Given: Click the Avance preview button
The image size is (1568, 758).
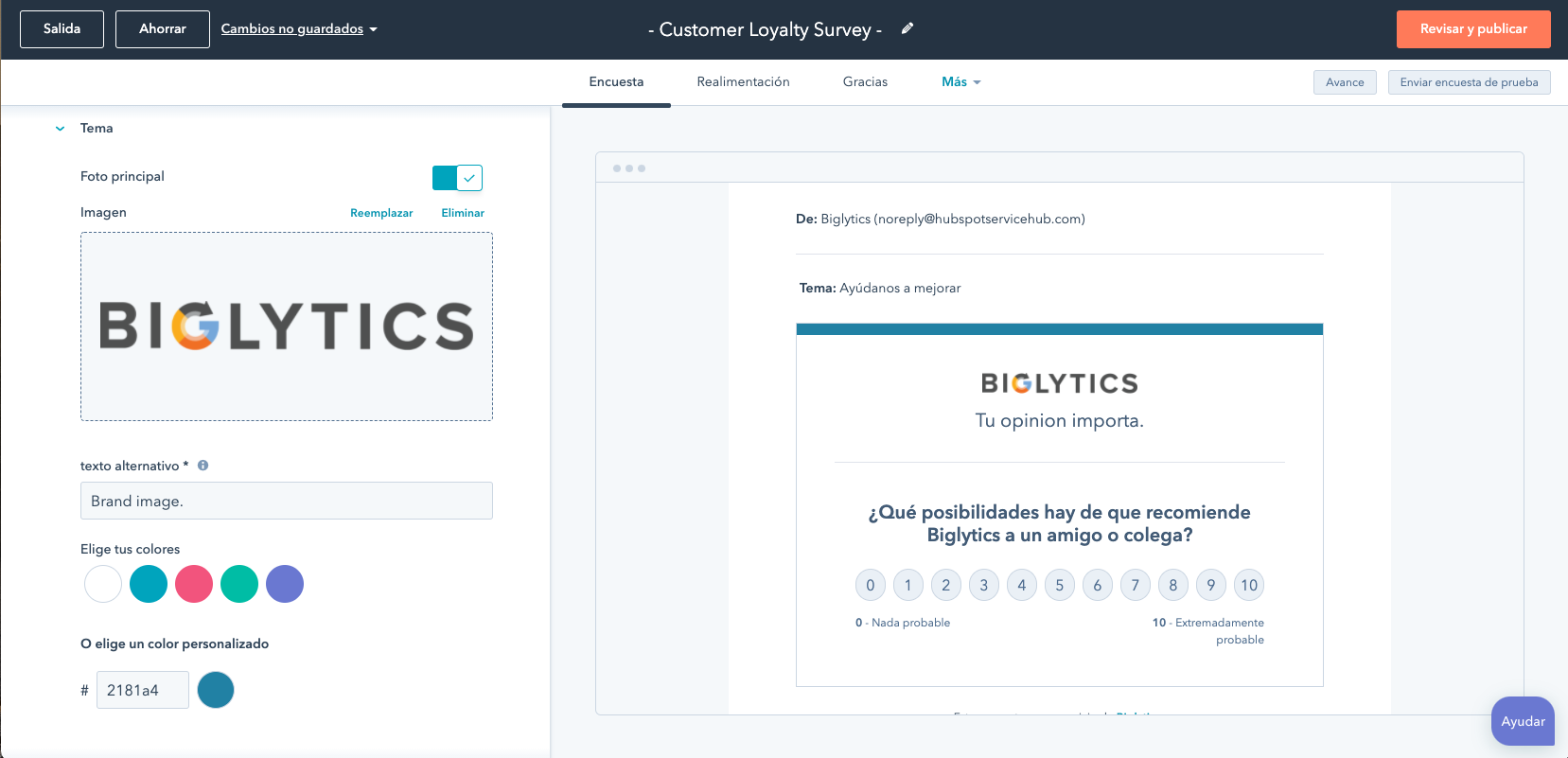Looking at the screenshot, I should click(x=1345, y=82).
